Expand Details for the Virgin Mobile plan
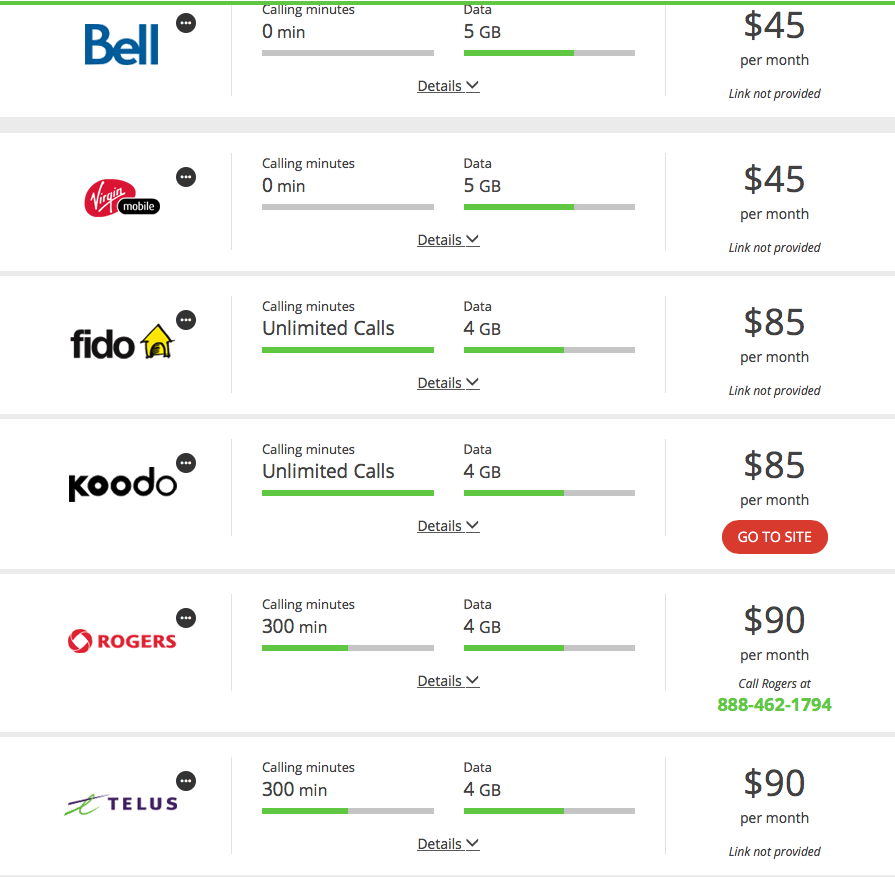 click(448, 240)
